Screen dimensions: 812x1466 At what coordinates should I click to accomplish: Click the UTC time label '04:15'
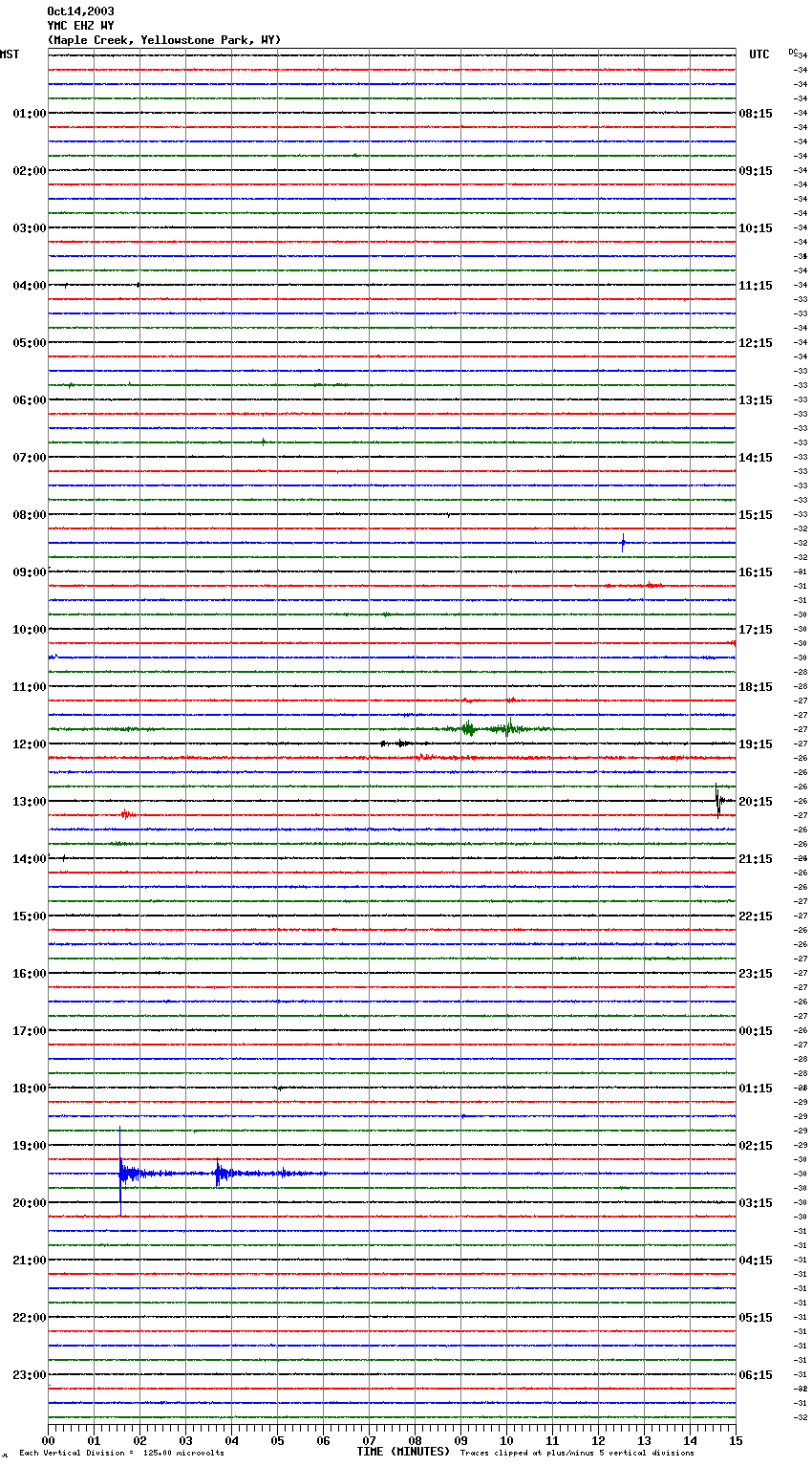(756, 1261)
